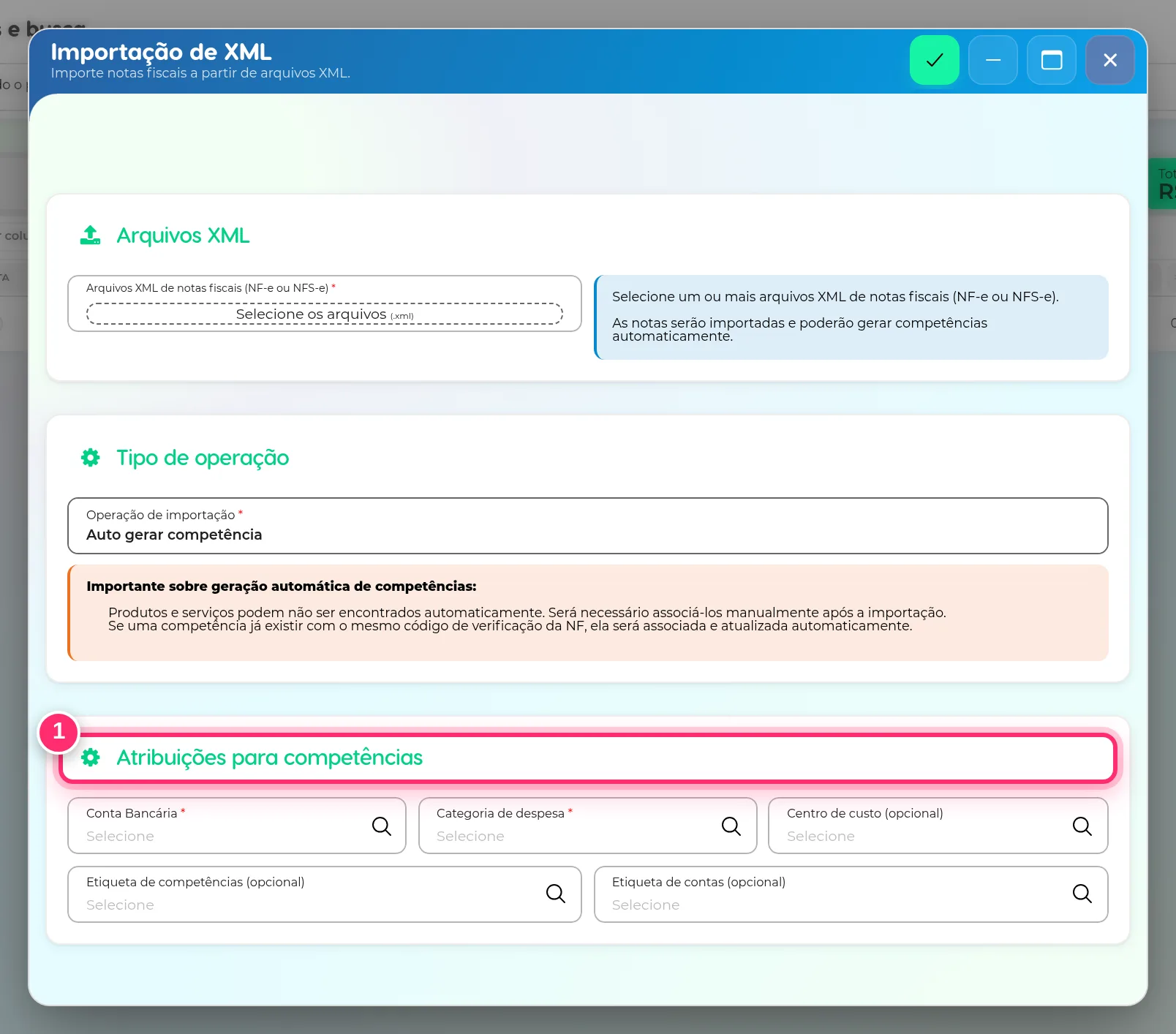The height and width of the screenshot is (1034, 1176).
Task: Click the 'Produtos e serviços podem não' warning line
Action: [x=527, y=612]
